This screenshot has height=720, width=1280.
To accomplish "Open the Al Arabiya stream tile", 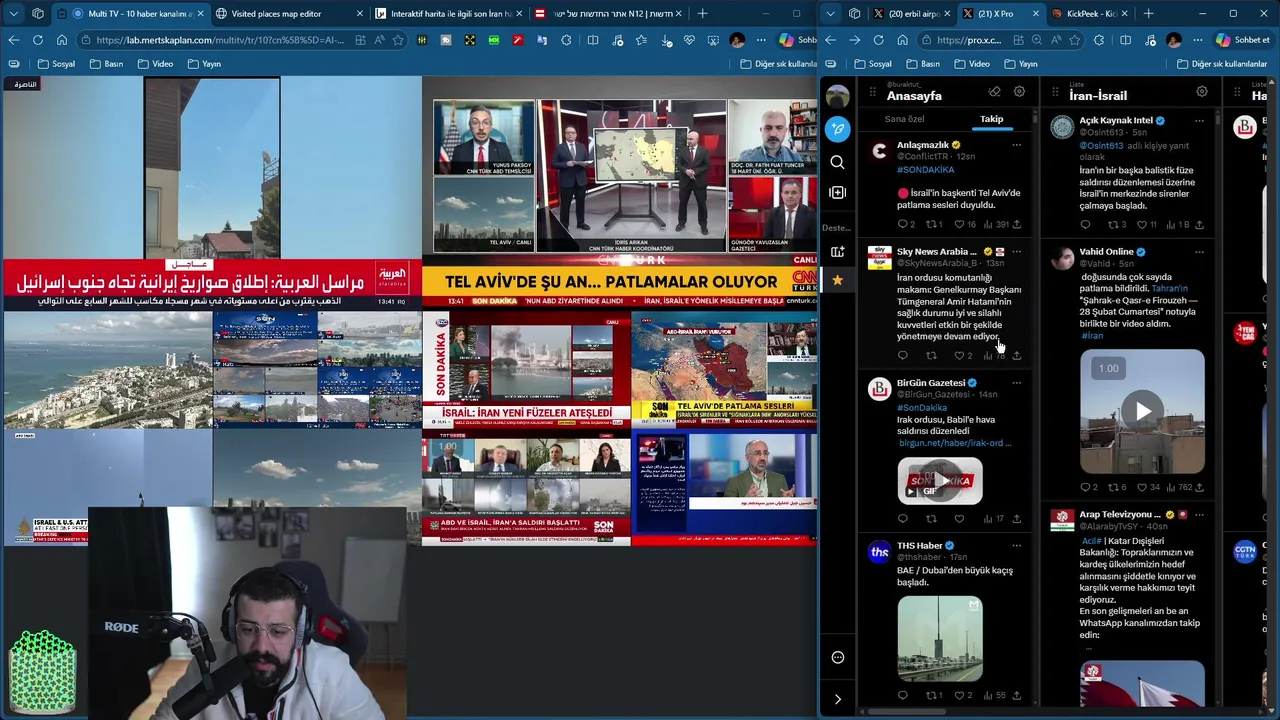I will [x=211, y=193].
